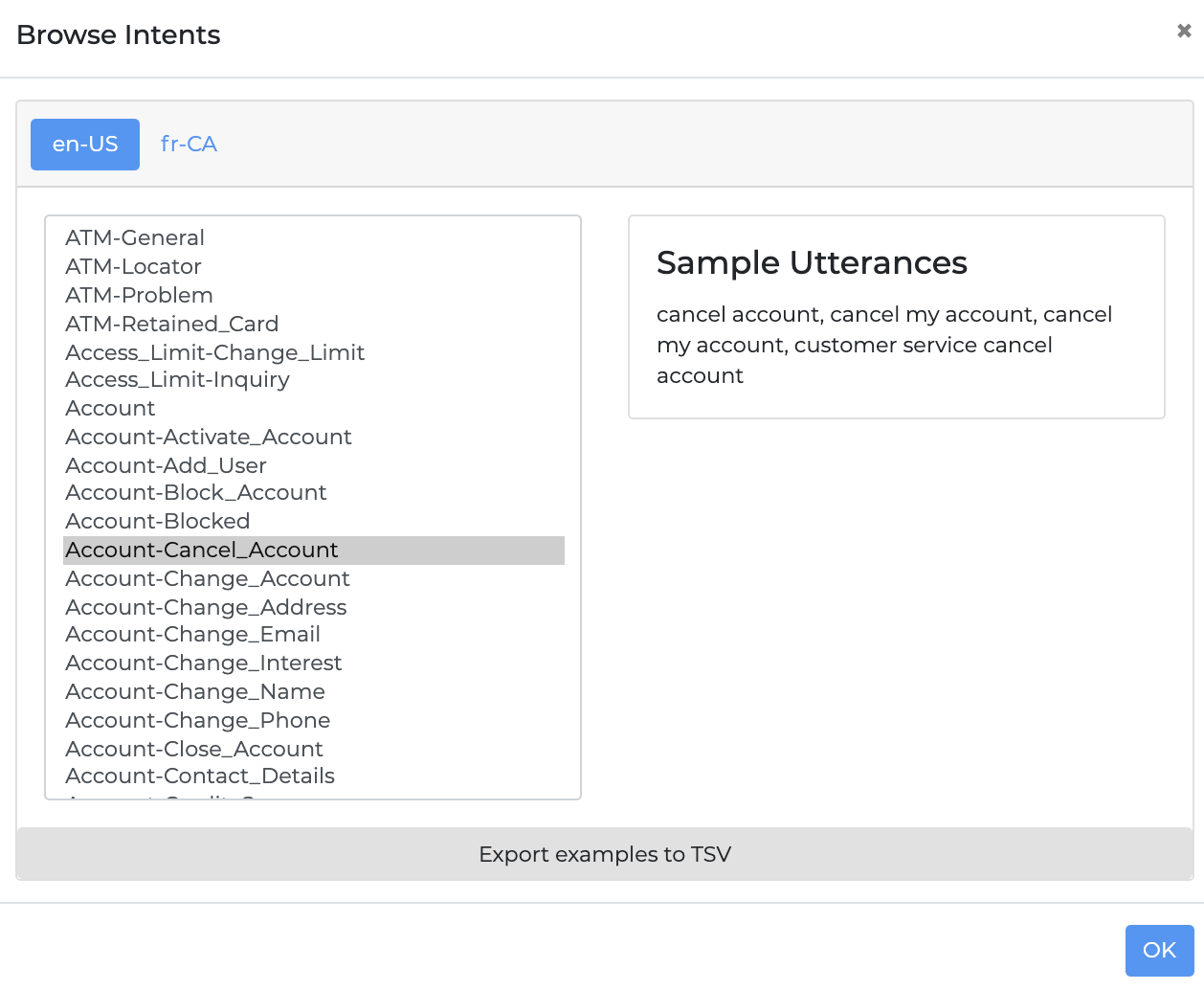Pick the Account-Close_Account intent

[x=193, y=749]
